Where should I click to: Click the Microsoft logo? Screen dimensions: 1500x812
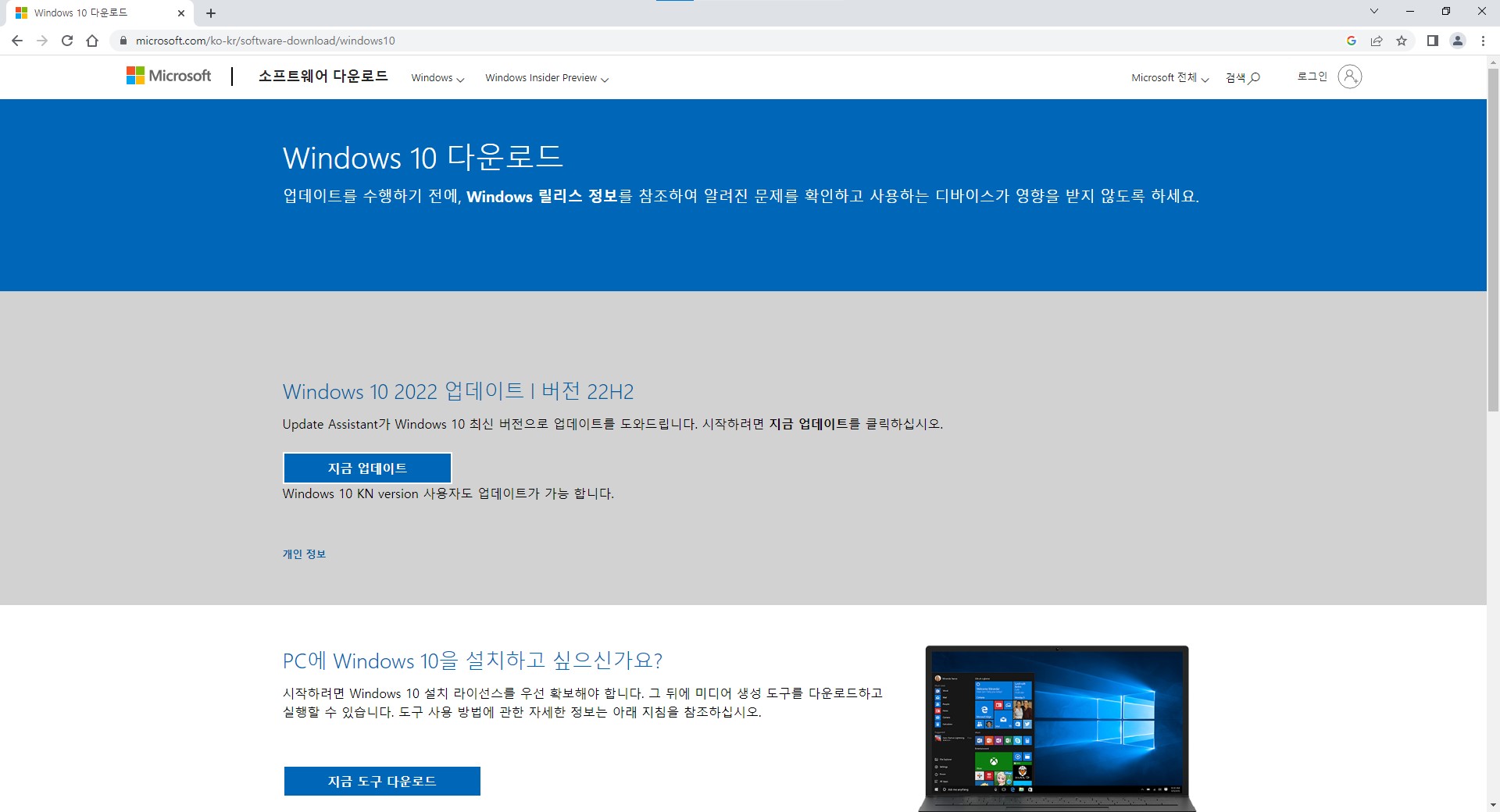(x=169, y=76)
